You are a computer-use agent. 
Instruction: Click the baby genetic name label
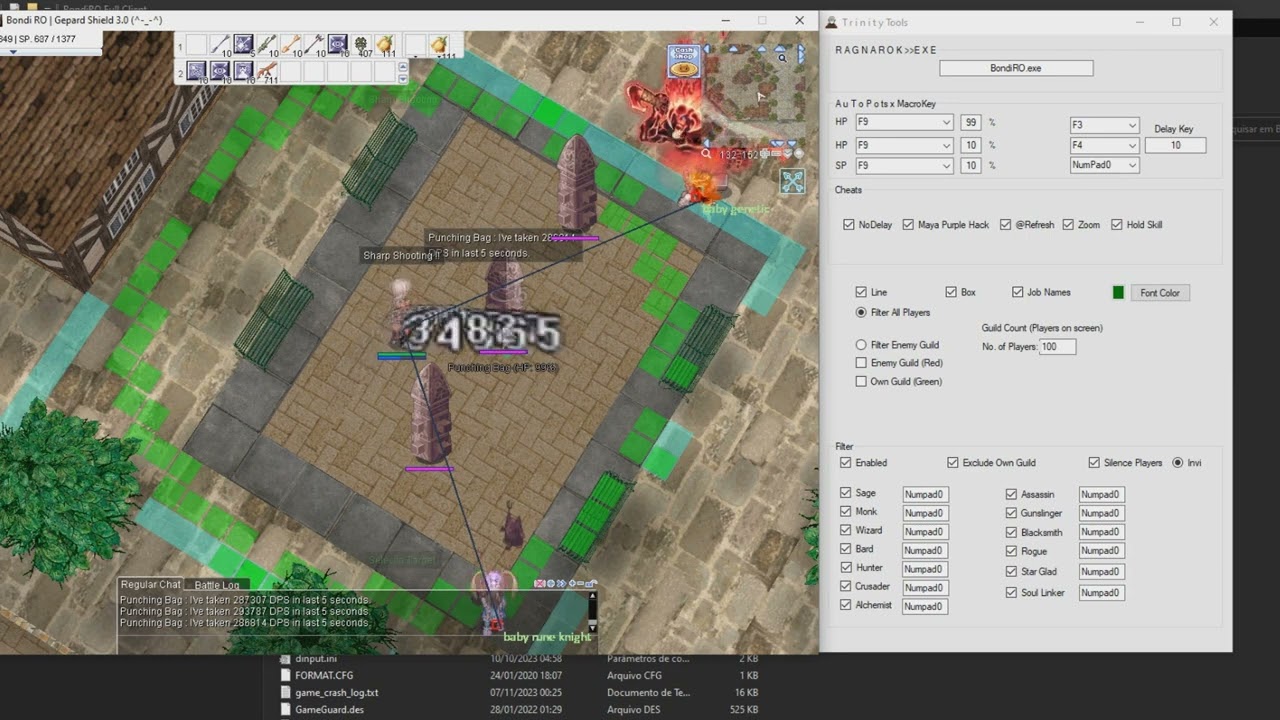point(736,209)
